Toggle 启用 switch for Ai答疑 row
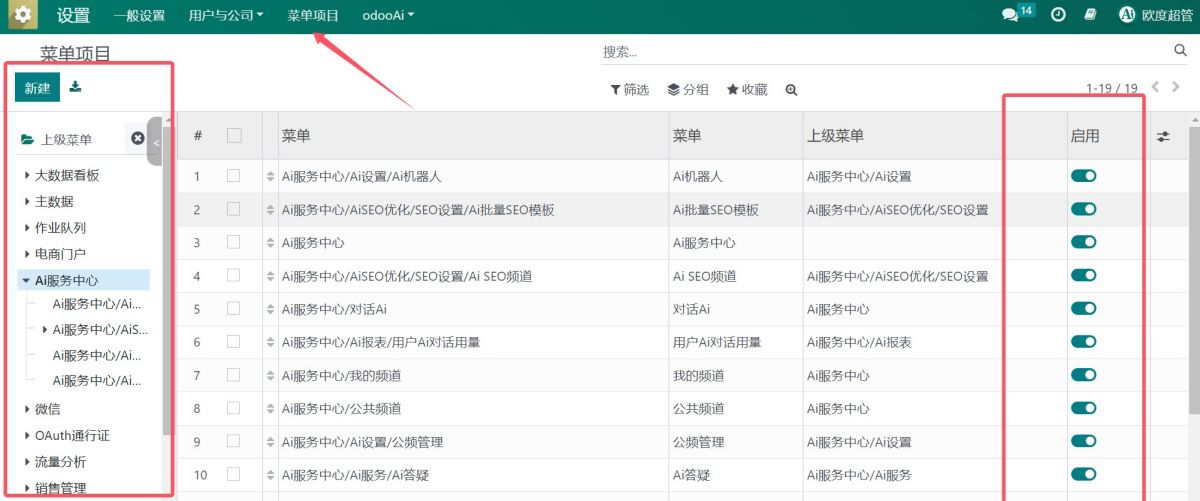 [1083, 475]
